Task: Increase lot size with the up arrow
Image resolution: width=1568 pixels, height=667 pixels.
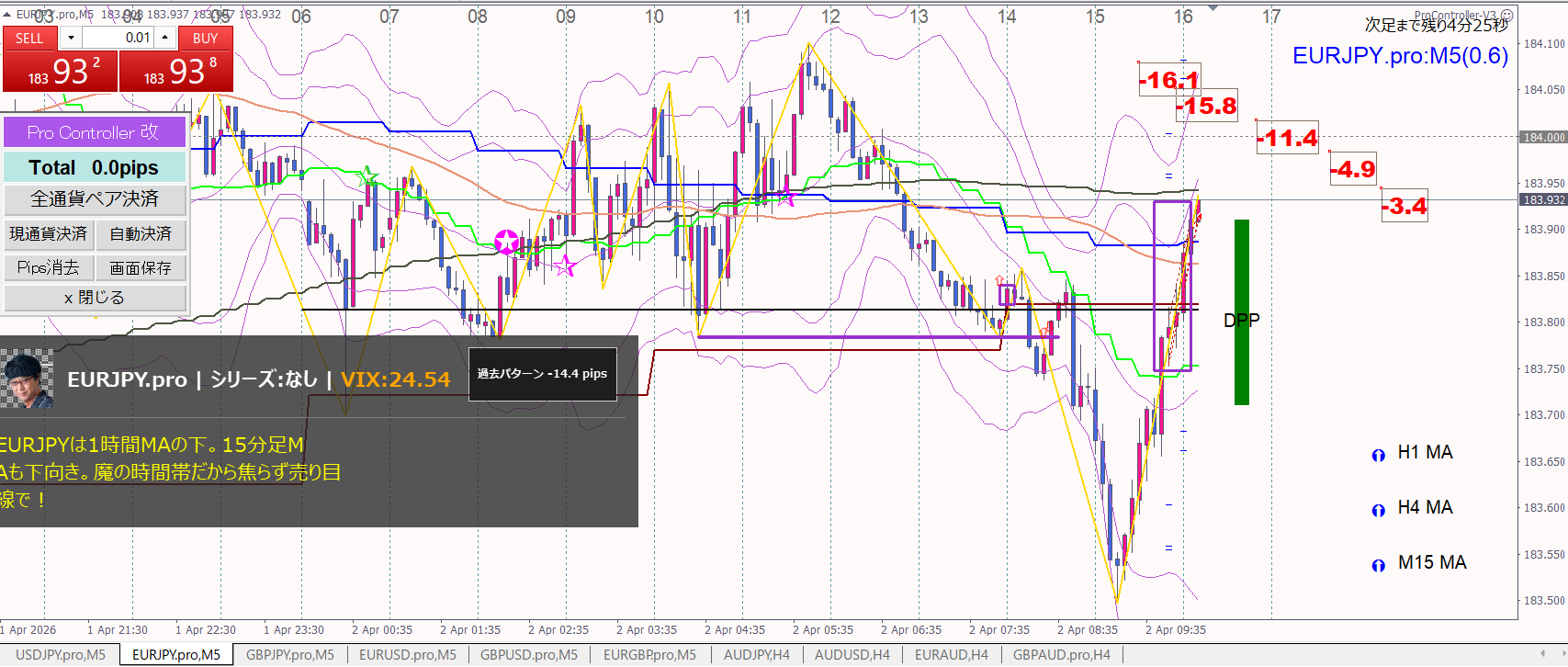Action: click(x=164, y=38)
